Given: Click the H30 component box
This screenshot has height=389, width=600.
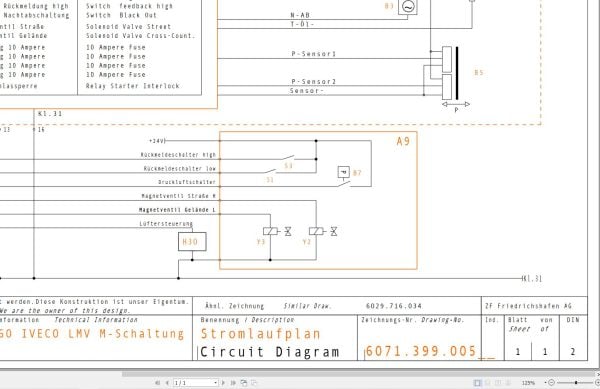Looking at the screenshot, I should pyautogui.click(x=192, y=242).
